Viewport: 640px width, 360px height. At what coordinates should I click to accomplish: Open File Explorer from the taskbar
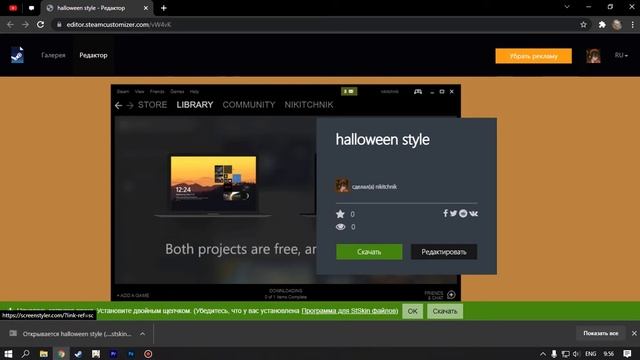pyautogui.click(x=43, y=353)
